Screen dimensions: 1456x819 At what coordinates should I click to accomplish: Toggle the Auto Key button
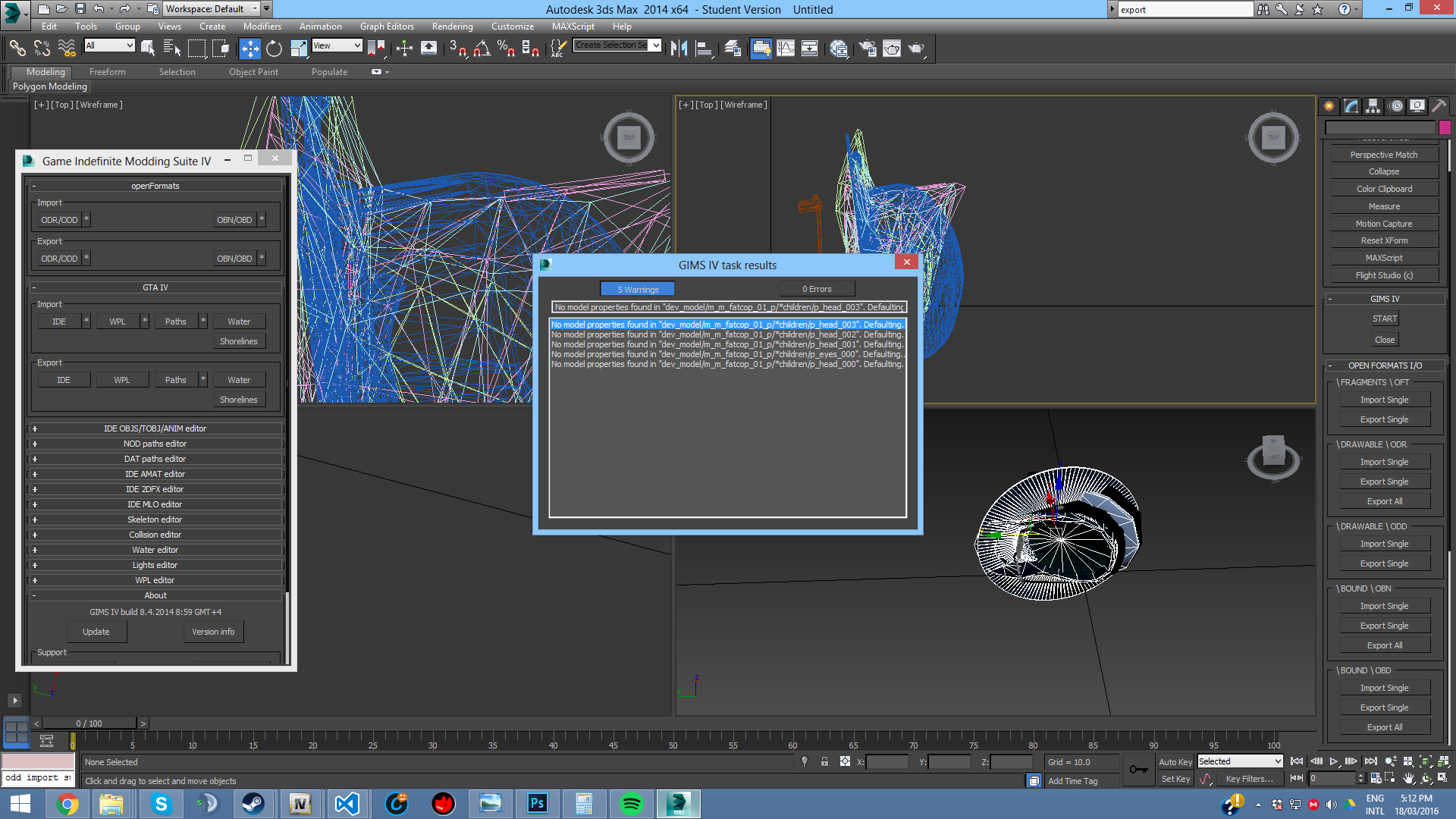(x=1175, y=762)
